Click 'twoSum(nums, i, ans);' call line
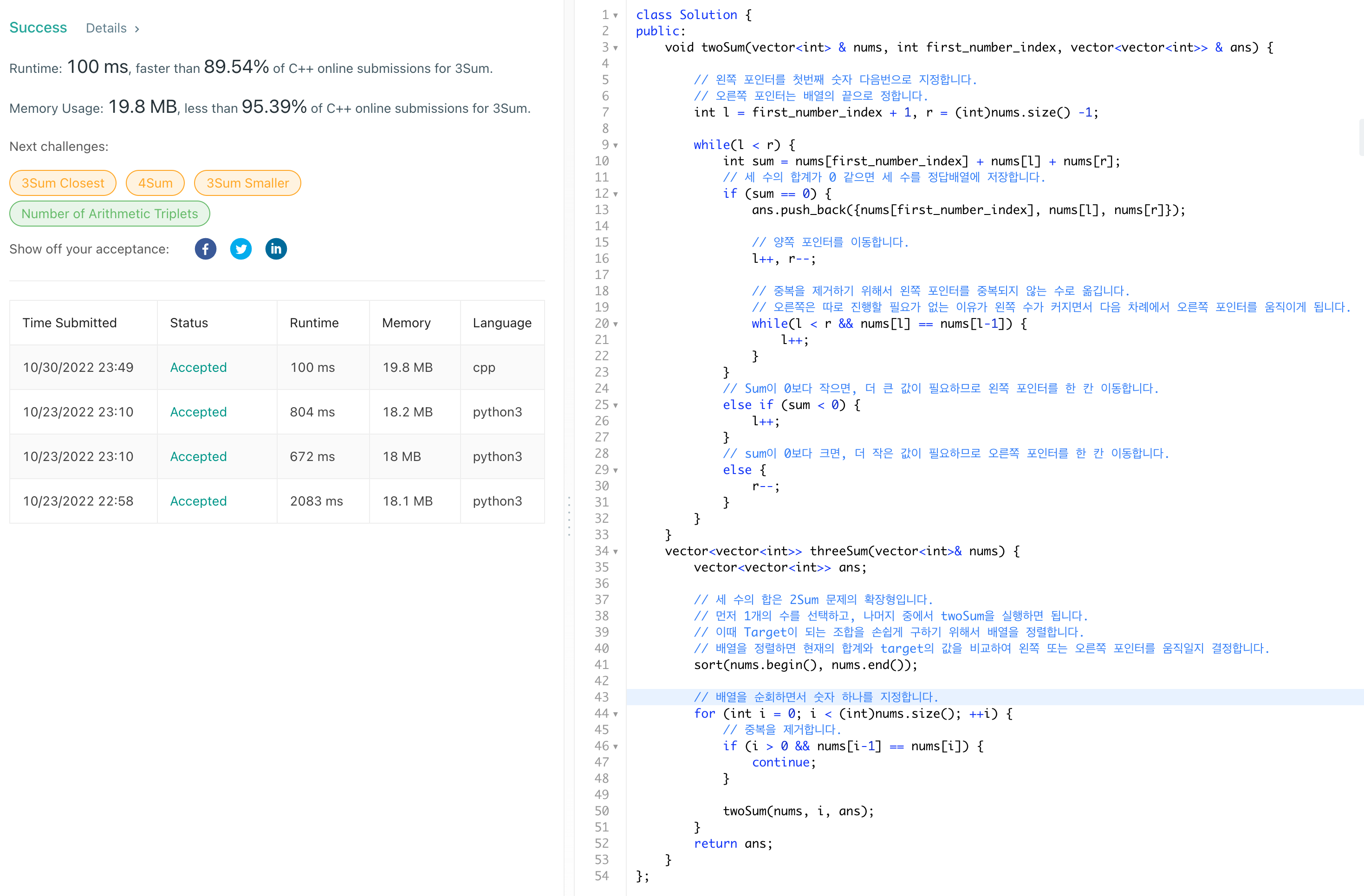 click(x=799, y=811)
